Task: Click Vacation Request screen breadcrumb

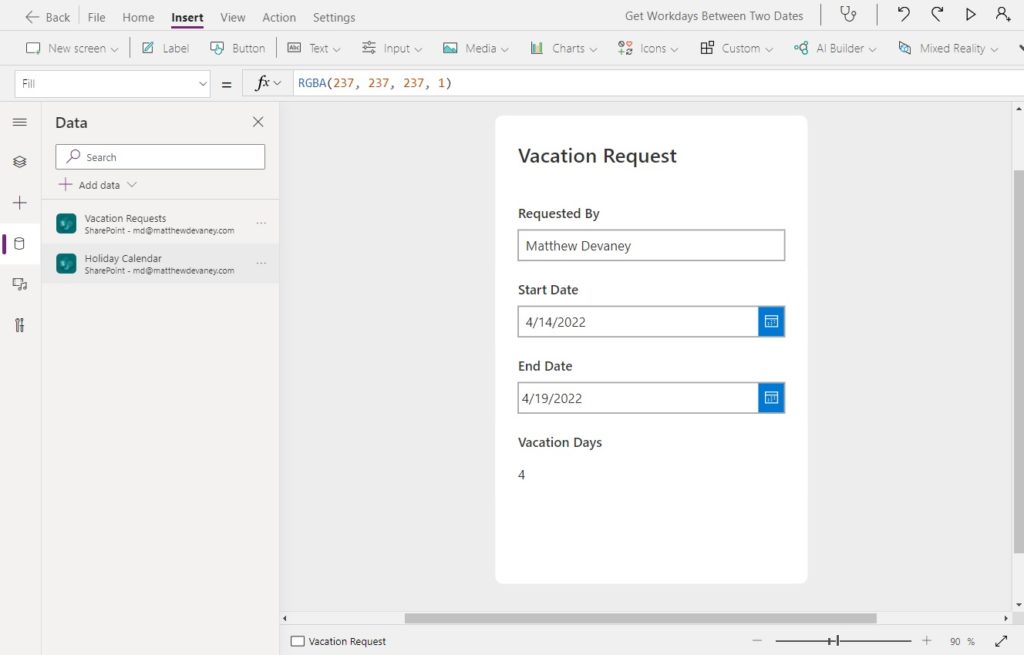Action: coord(338,641)
